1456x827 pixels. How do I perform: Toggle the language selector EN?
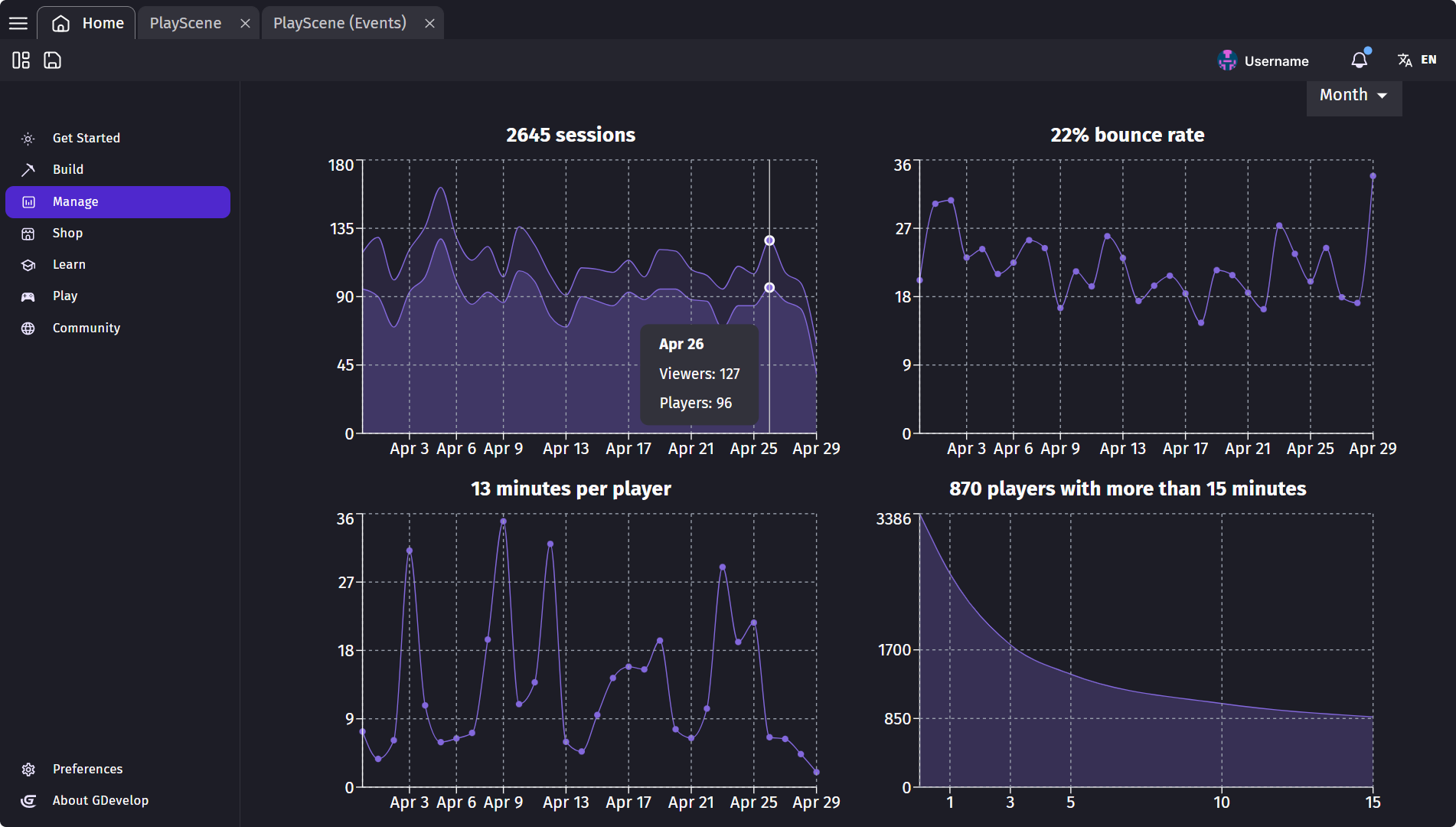1417,60
